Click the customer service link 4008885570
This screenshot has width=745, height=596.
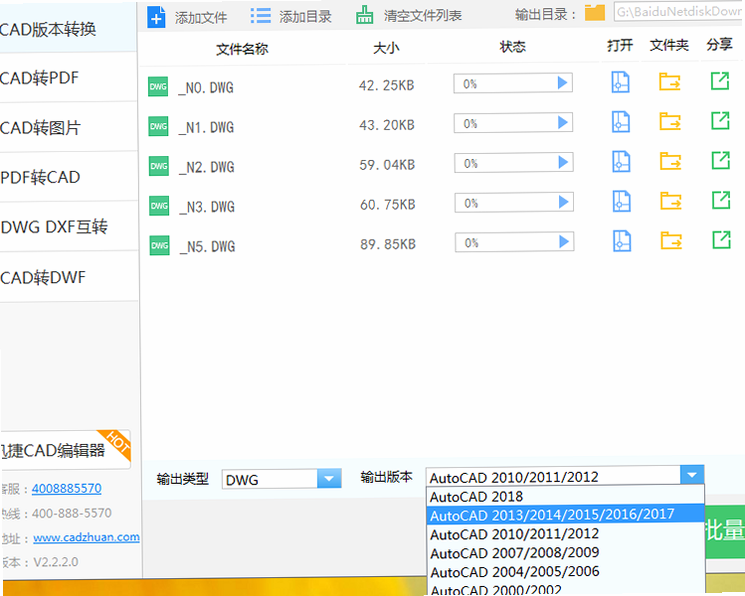(67, 489)
